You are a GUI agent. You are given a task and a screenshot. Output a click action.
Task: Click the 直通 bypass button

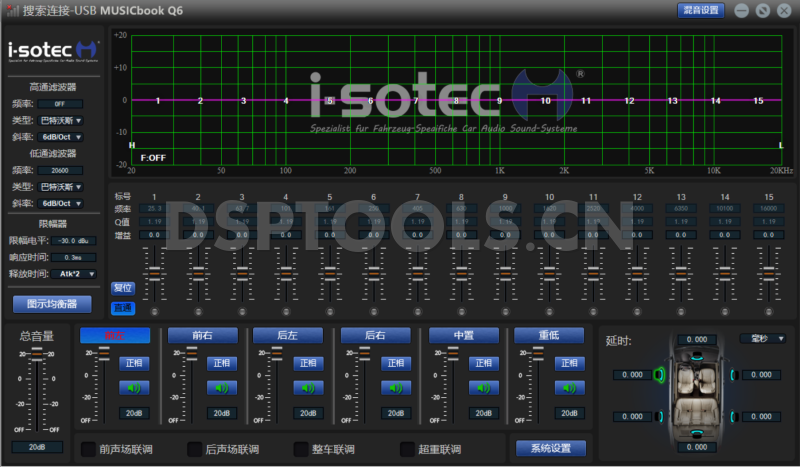[x=123, y=308]
